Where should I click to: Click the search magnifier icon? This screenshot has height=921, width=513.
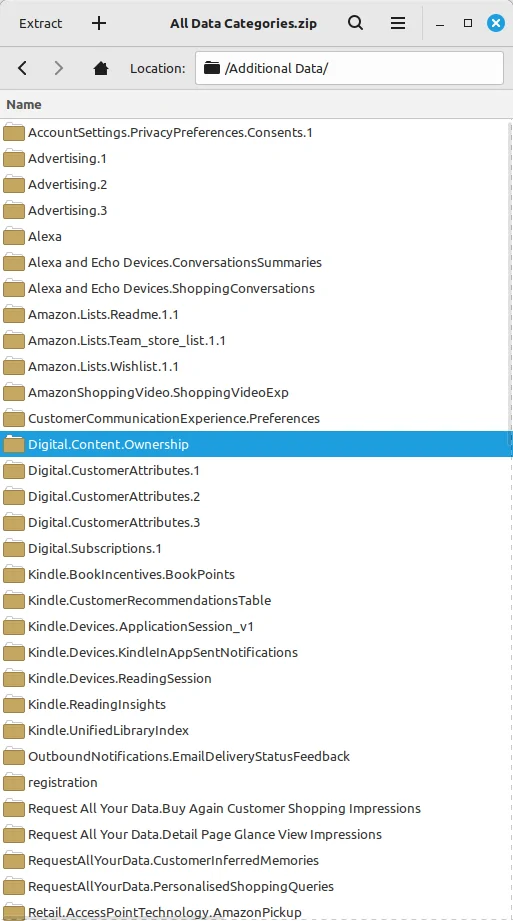[356, 23]
